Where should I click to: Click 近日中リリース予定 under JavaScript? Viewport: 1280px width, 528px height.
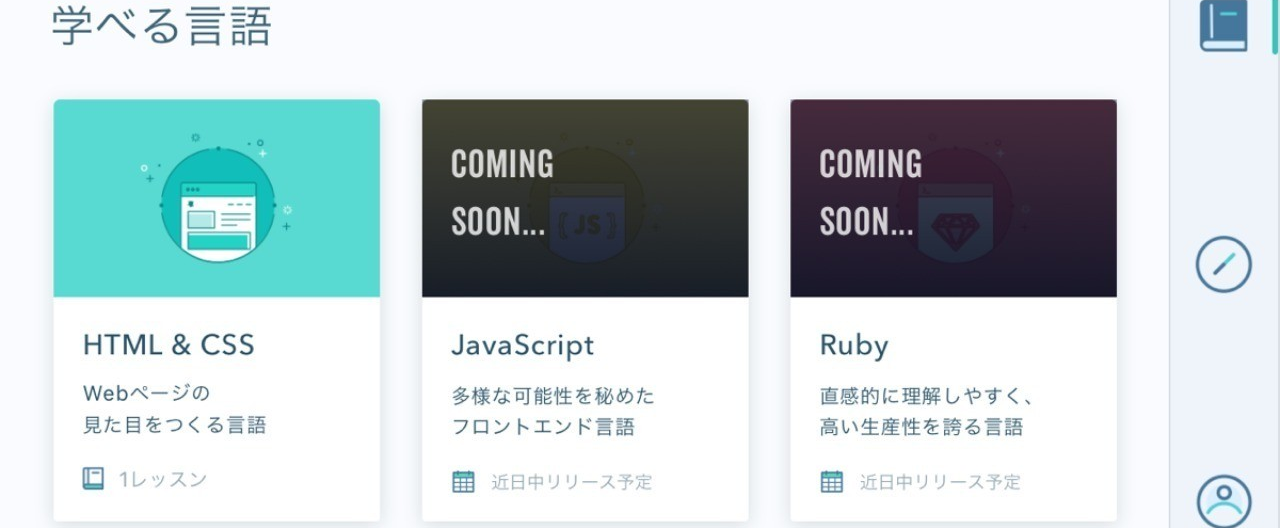click(572, 482)
